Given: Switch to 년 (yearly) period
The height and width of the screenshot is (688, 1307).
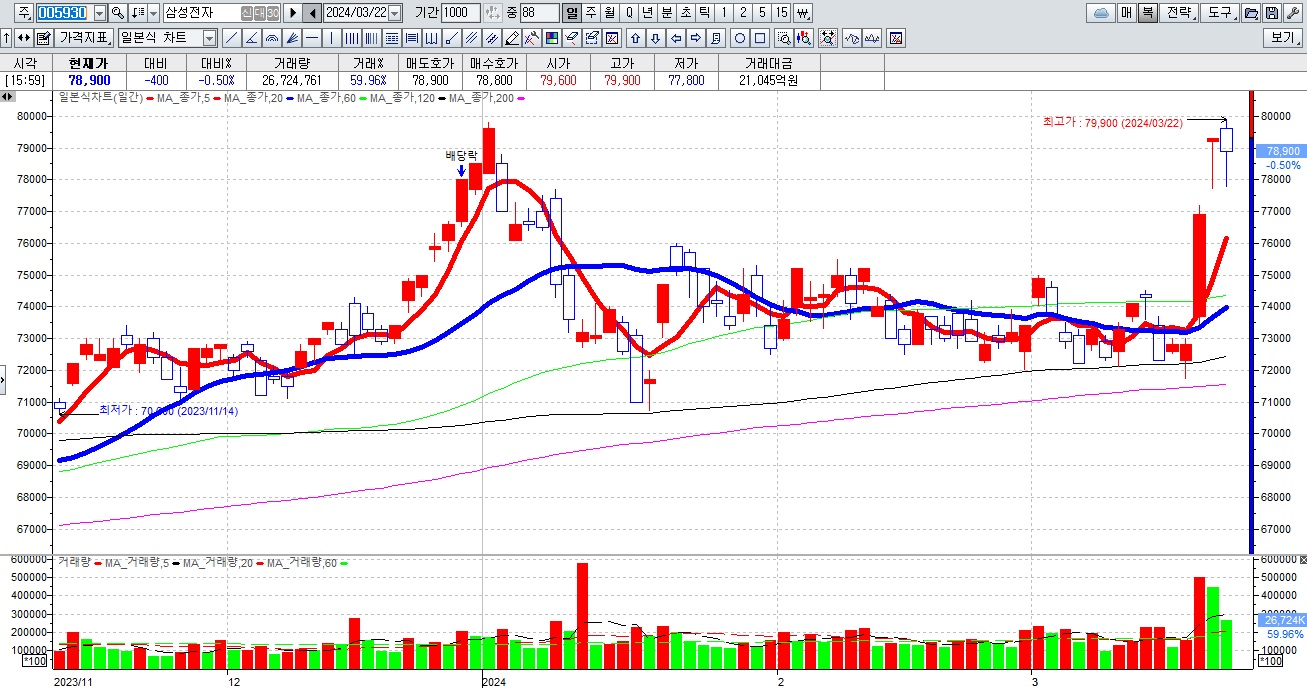Looking at the screenshot, I should tap(647, 13).
